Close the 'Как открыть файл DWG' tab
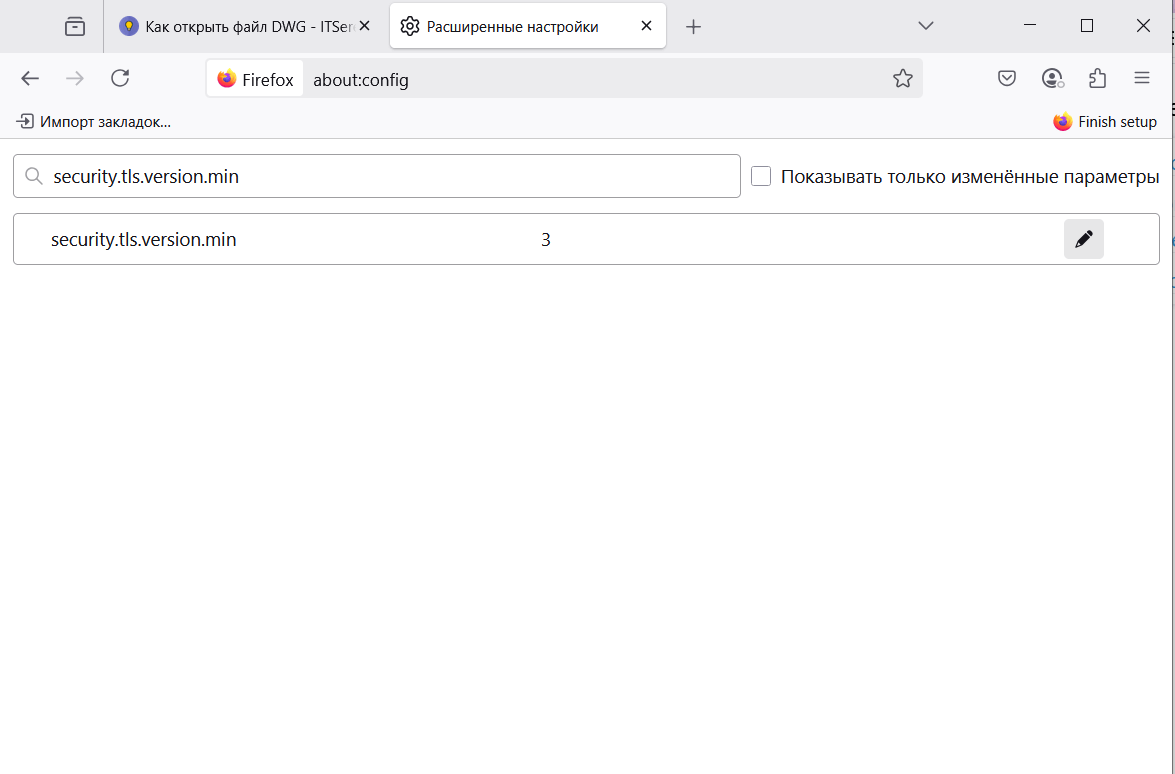The height and width of the screenshot is (774, 1175). click(364, 26)
